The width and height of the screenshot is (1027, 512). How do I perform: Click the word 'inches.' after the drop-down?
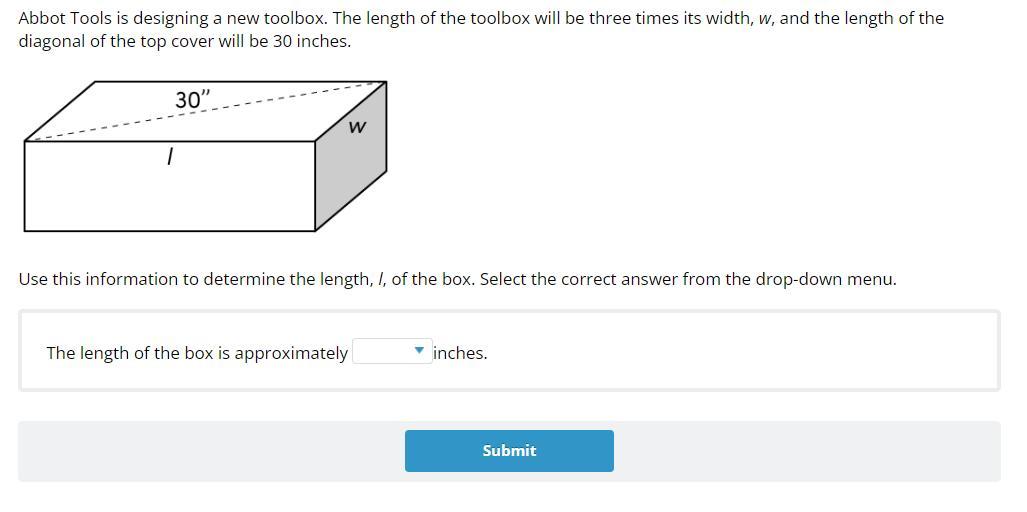tap(460, 353)
